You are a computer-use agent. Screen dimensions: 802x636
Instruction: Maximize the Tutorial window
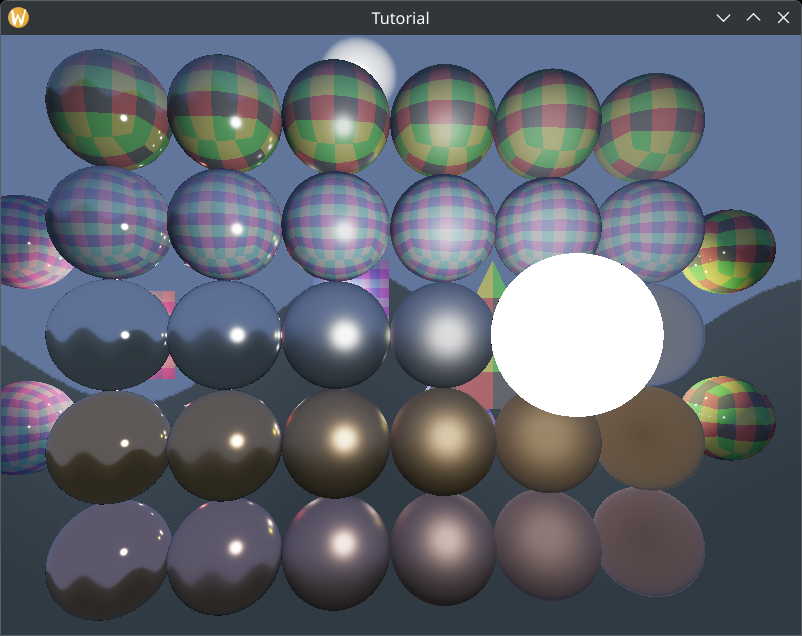754,18
